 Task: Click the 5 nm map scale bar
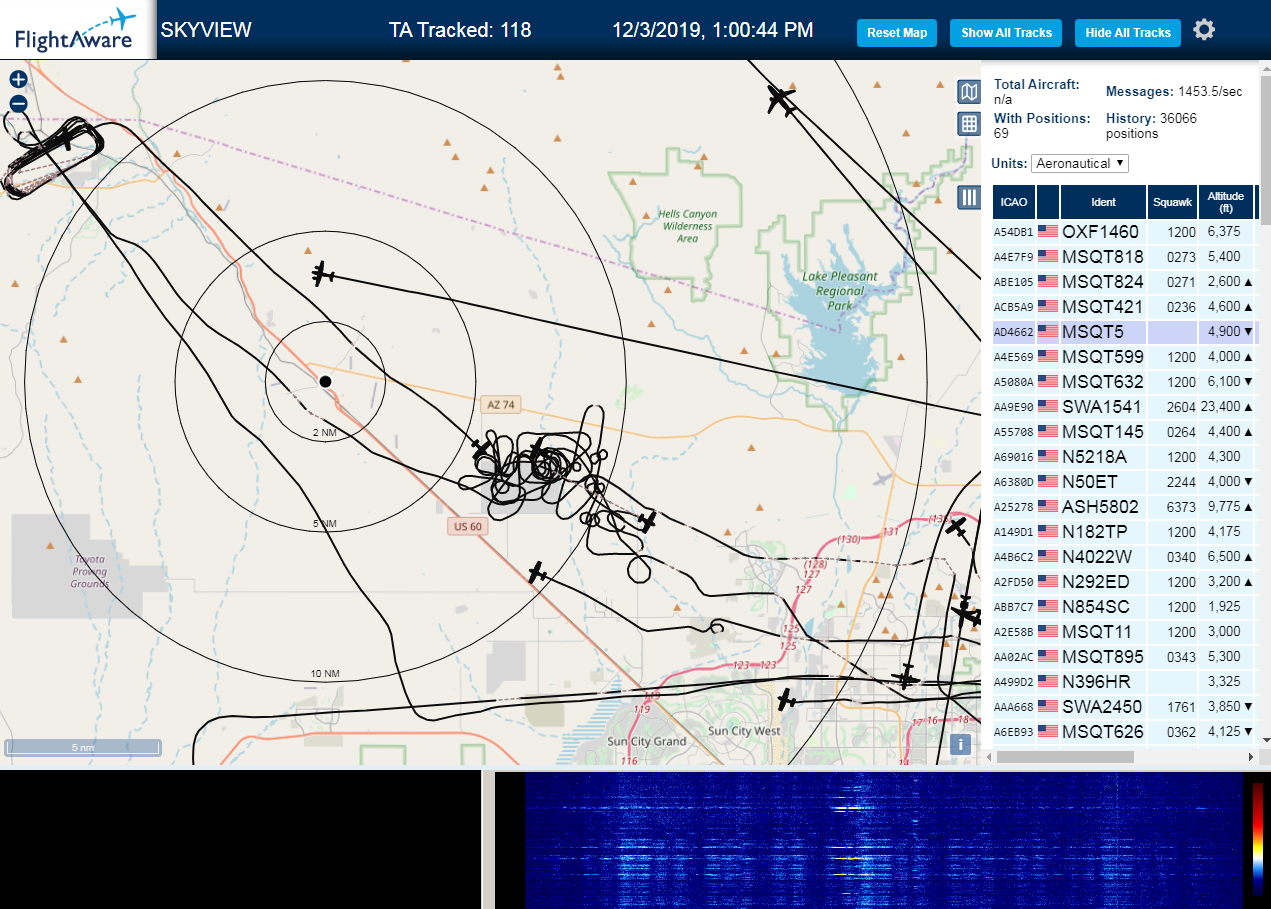83,747
